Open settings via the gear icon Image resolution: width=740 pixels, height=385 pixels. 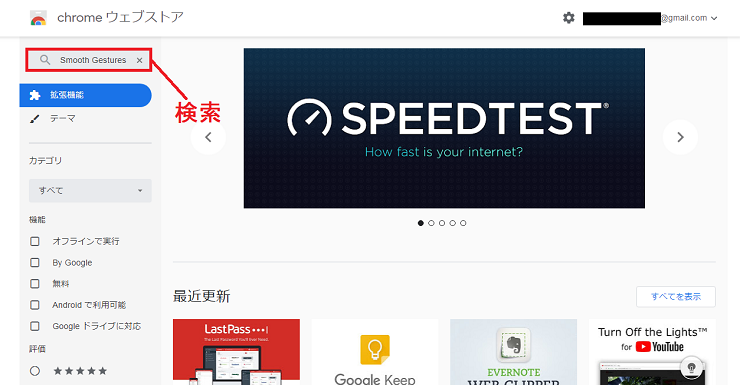569,18
